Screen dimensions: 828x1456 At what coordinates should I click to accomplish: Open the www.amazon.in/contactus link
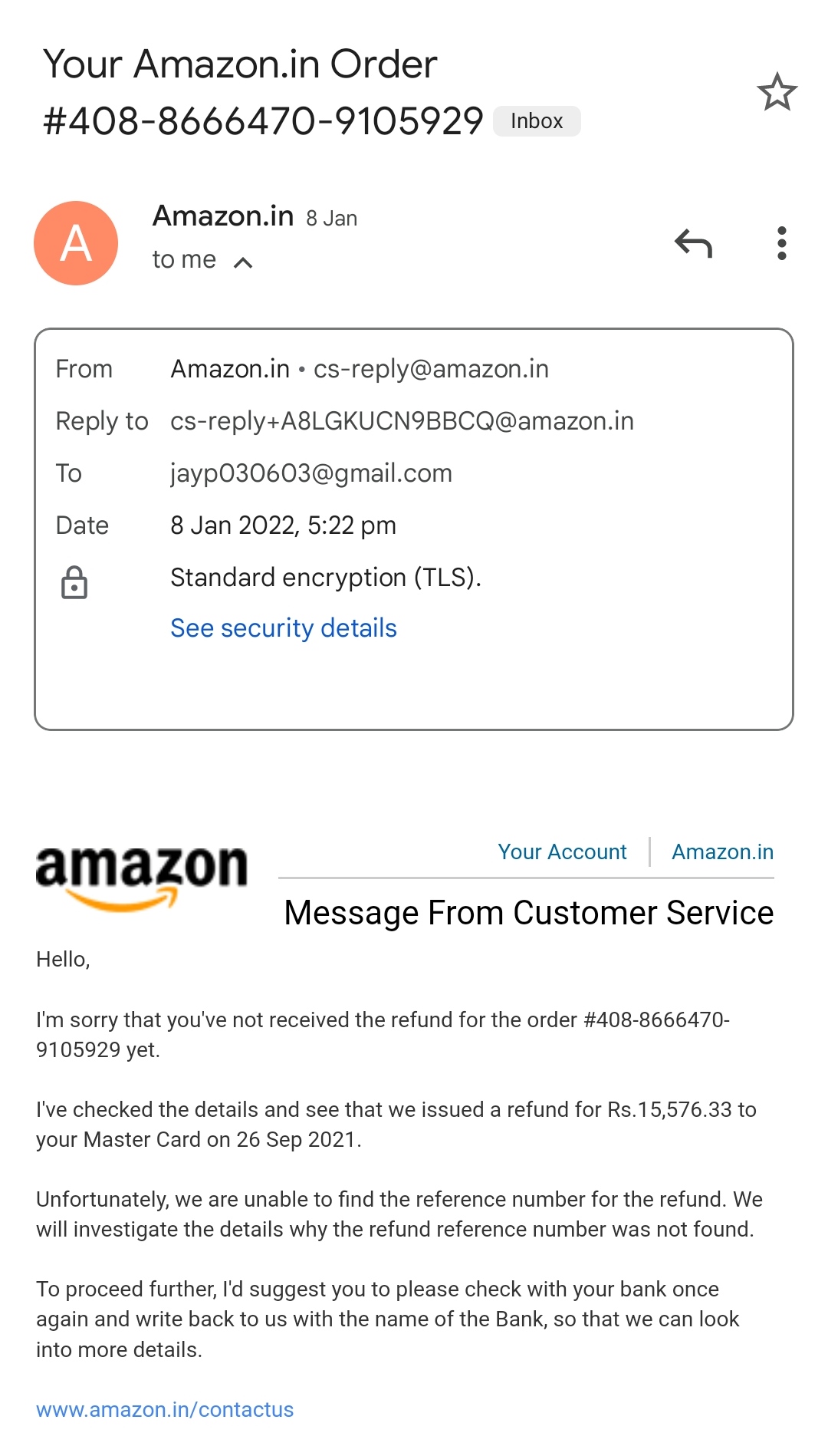tap(165, 1409)
